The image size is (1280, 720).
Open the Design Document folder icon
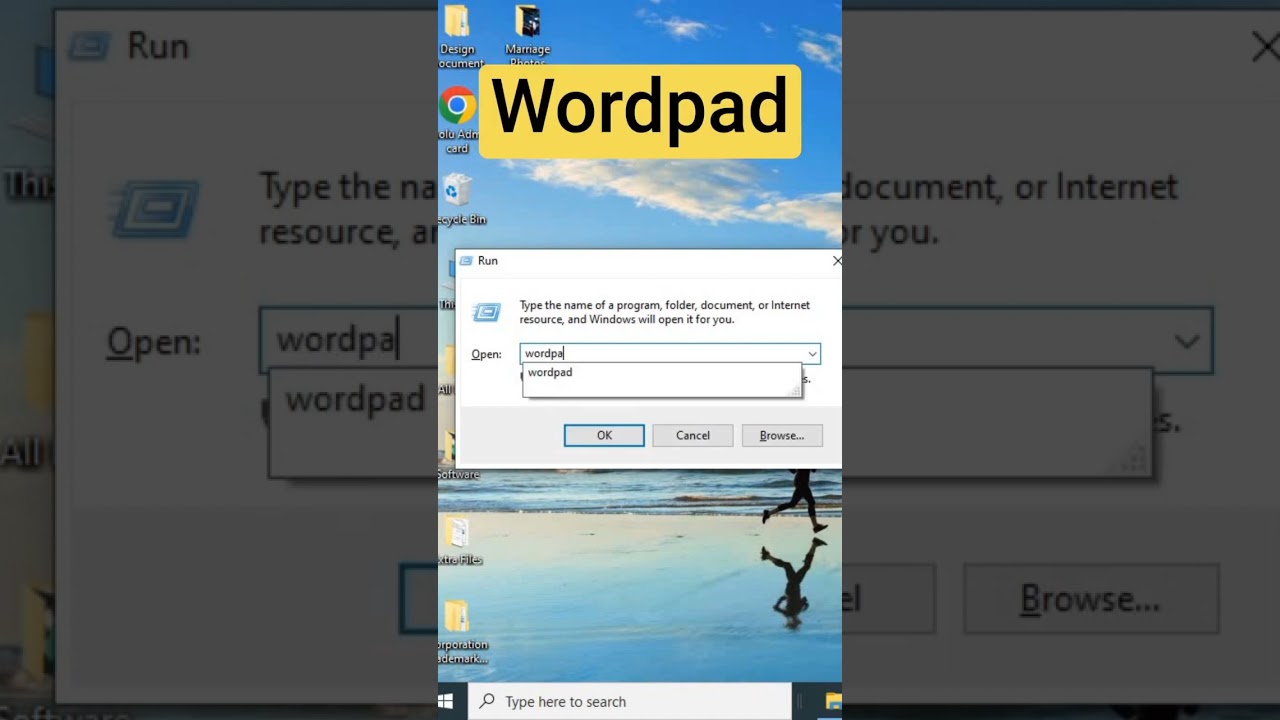[457, 21]
